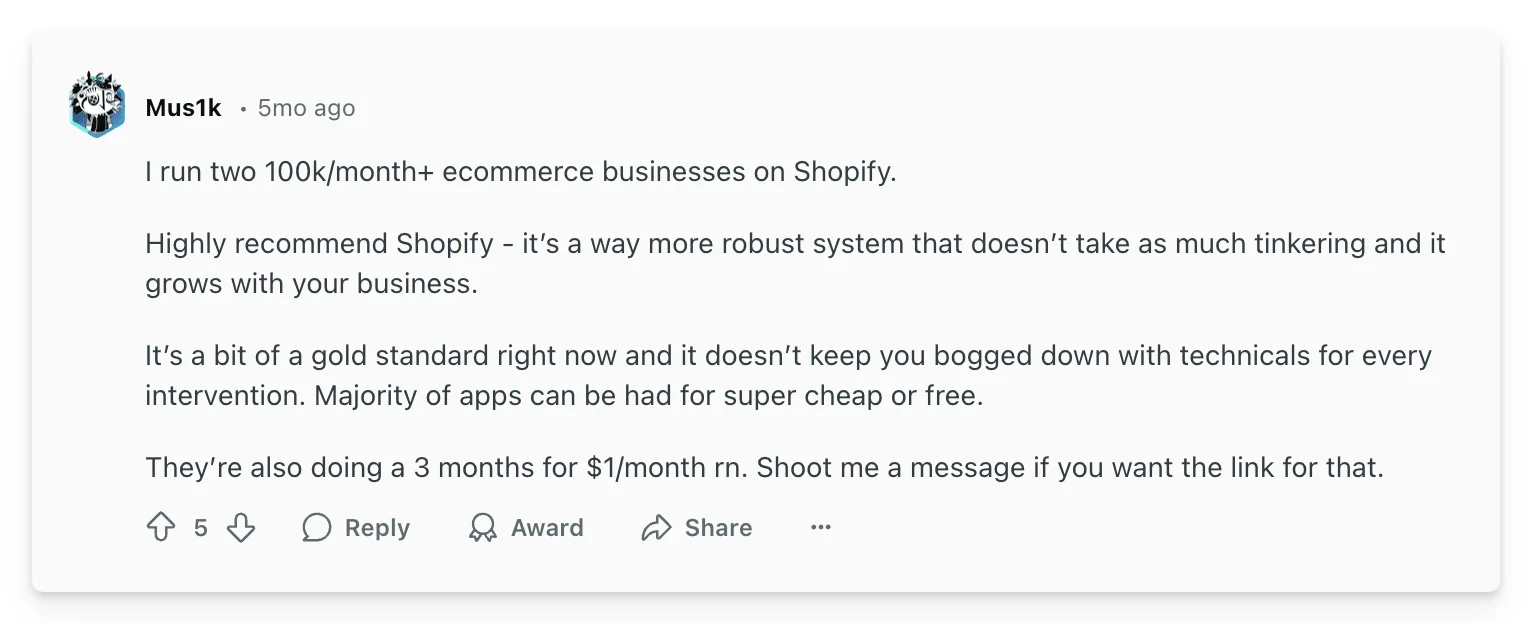This screenshot has height=624, width=1532.
Task: Click the "5mo ago" timestamp
Action: click(307, 107)
